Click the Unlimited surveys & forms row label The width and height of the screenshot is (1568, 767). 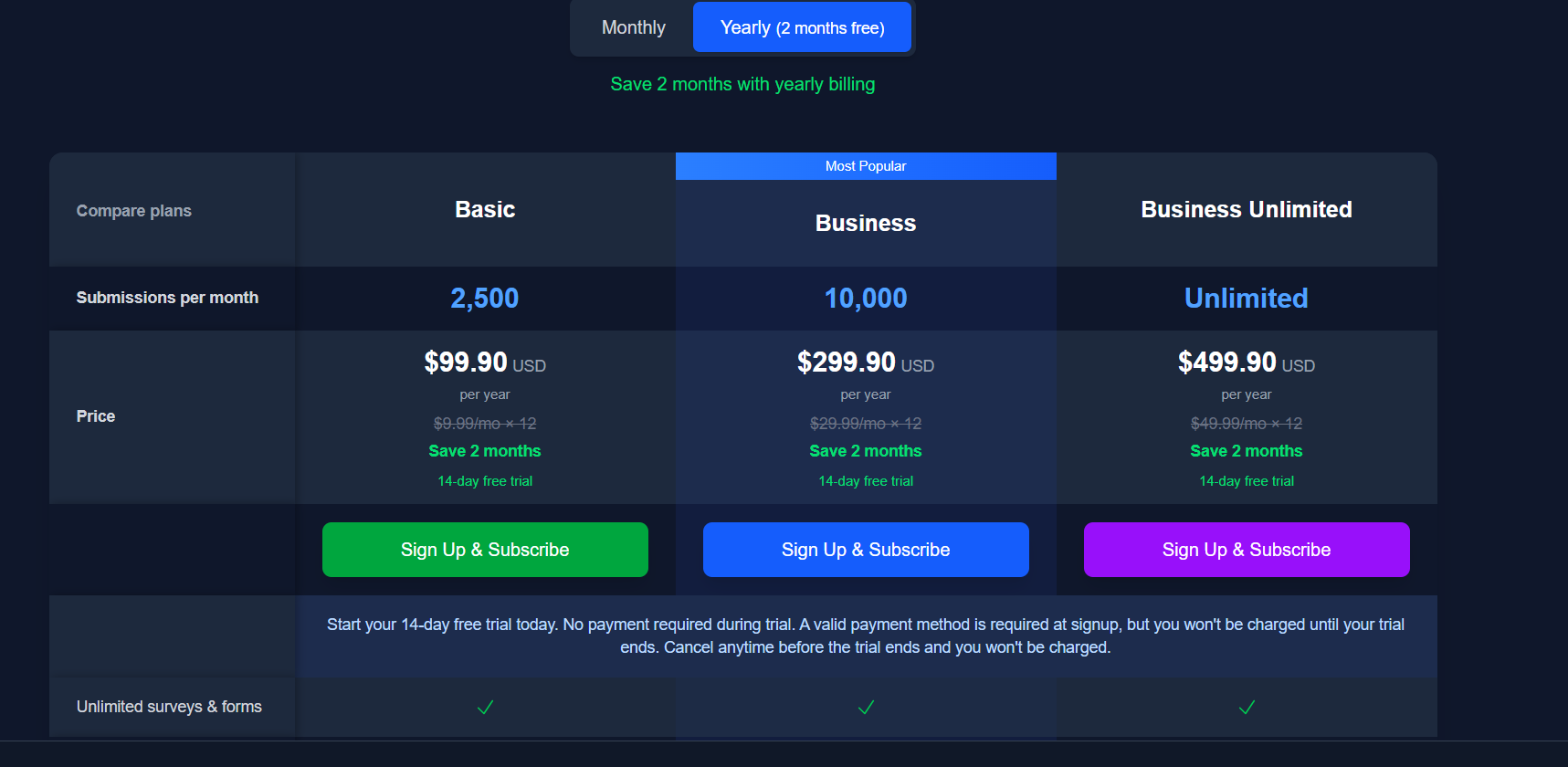pyautogui.click(x=169, y=707)
